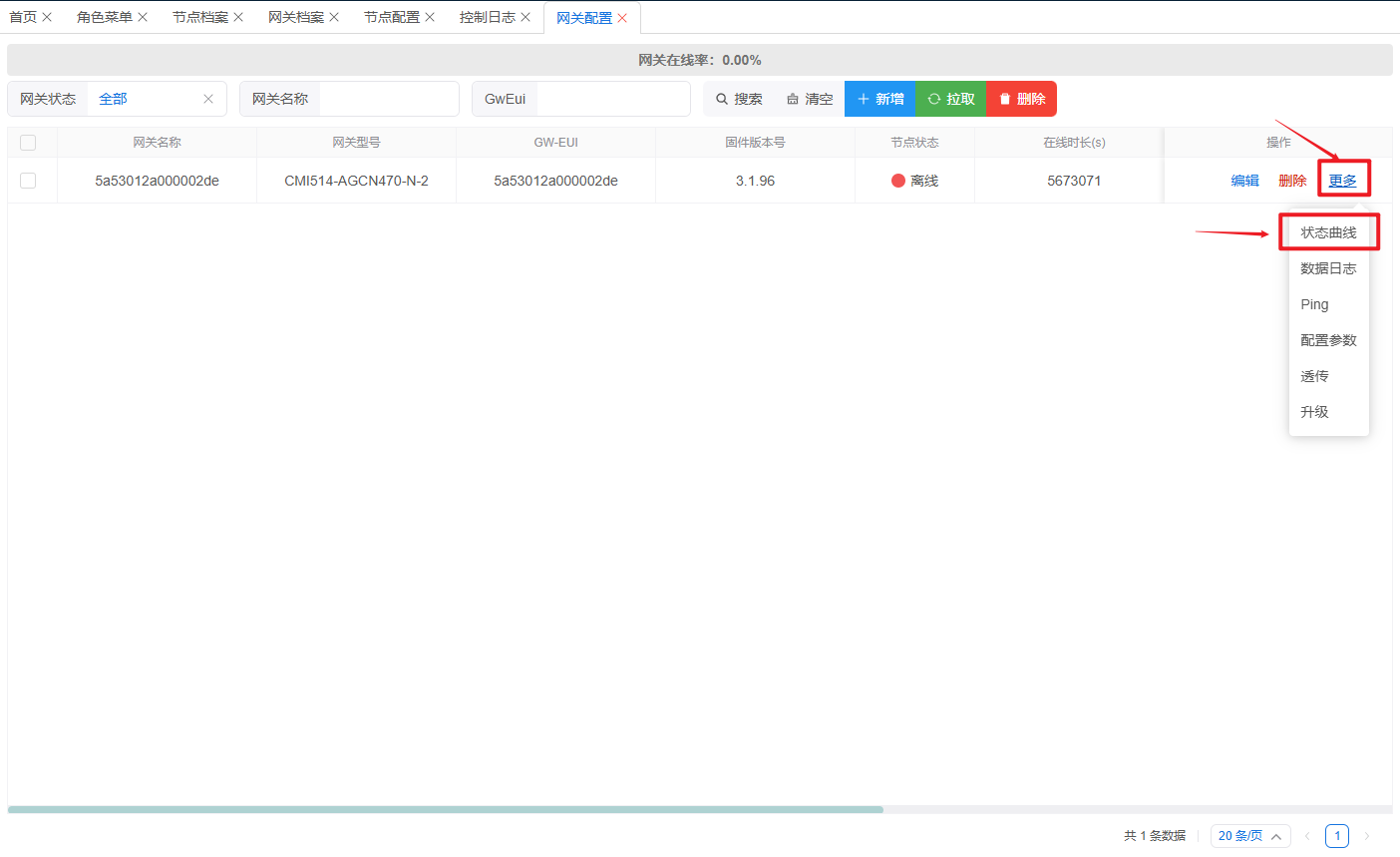Clear the 网关状态 filter selection
The height and width of the screenshot is (857, 1400).
click(208, 99)
